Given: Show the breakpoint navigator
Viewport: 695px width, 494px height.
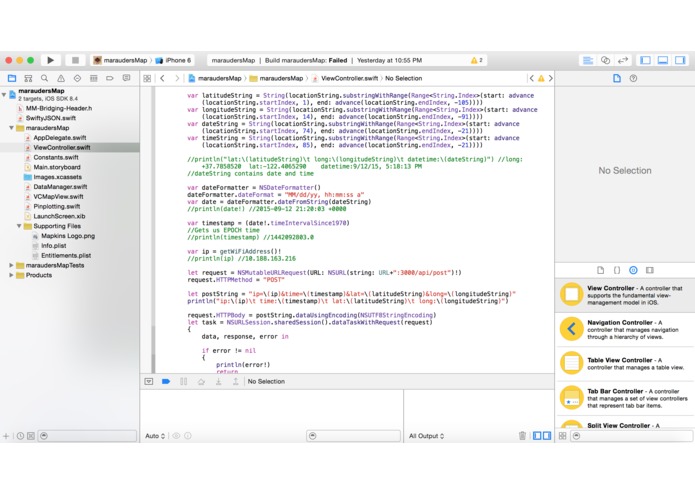Looking at the screenshot, I should 110,78.
